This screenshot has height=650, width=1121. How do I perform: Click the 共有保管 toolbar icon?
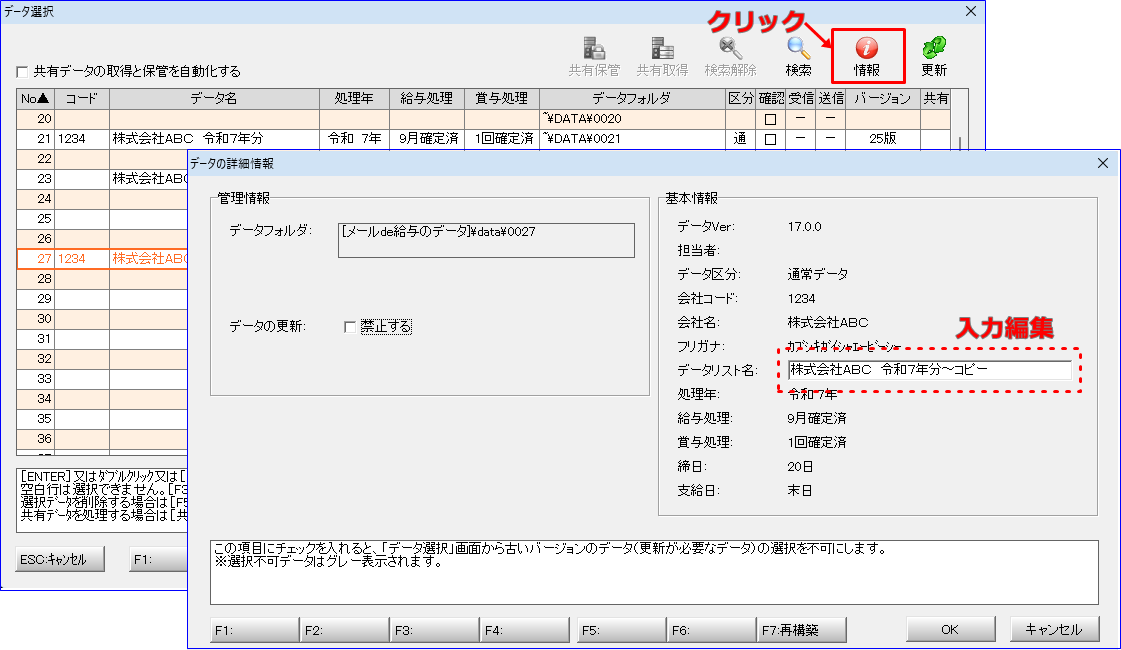click(594, 48)
